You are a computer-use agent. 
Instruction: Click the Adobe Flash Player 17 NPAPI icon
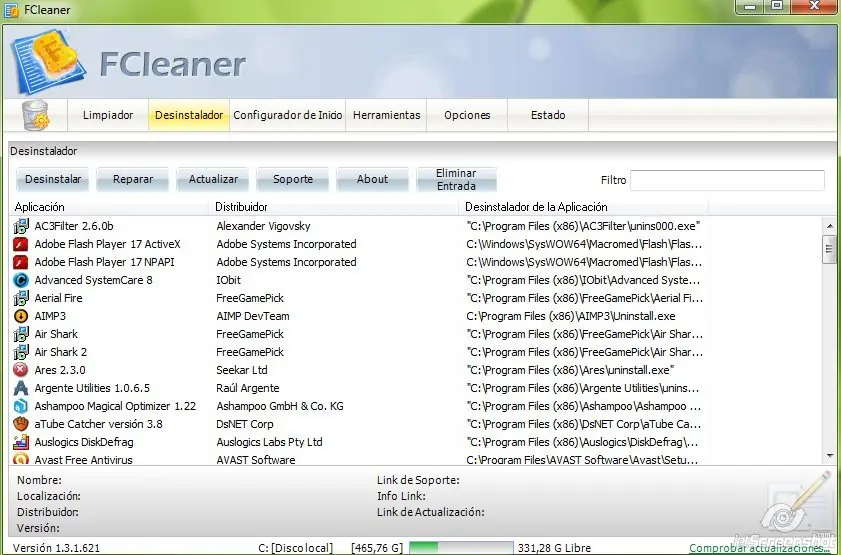point(21,262)
